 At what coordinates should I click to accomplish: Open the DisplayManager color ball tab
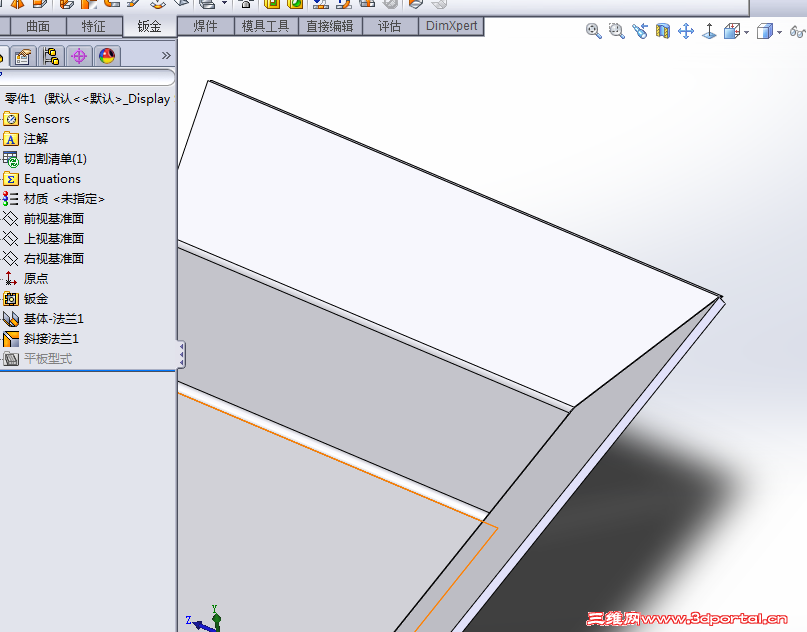tap(107, 56)
